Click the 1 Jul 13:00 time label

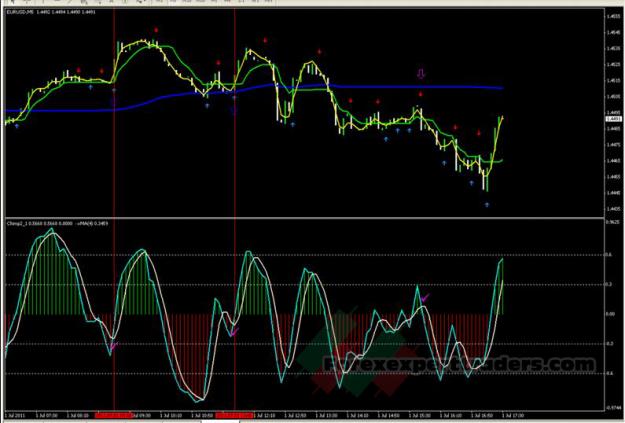point(326,415)
